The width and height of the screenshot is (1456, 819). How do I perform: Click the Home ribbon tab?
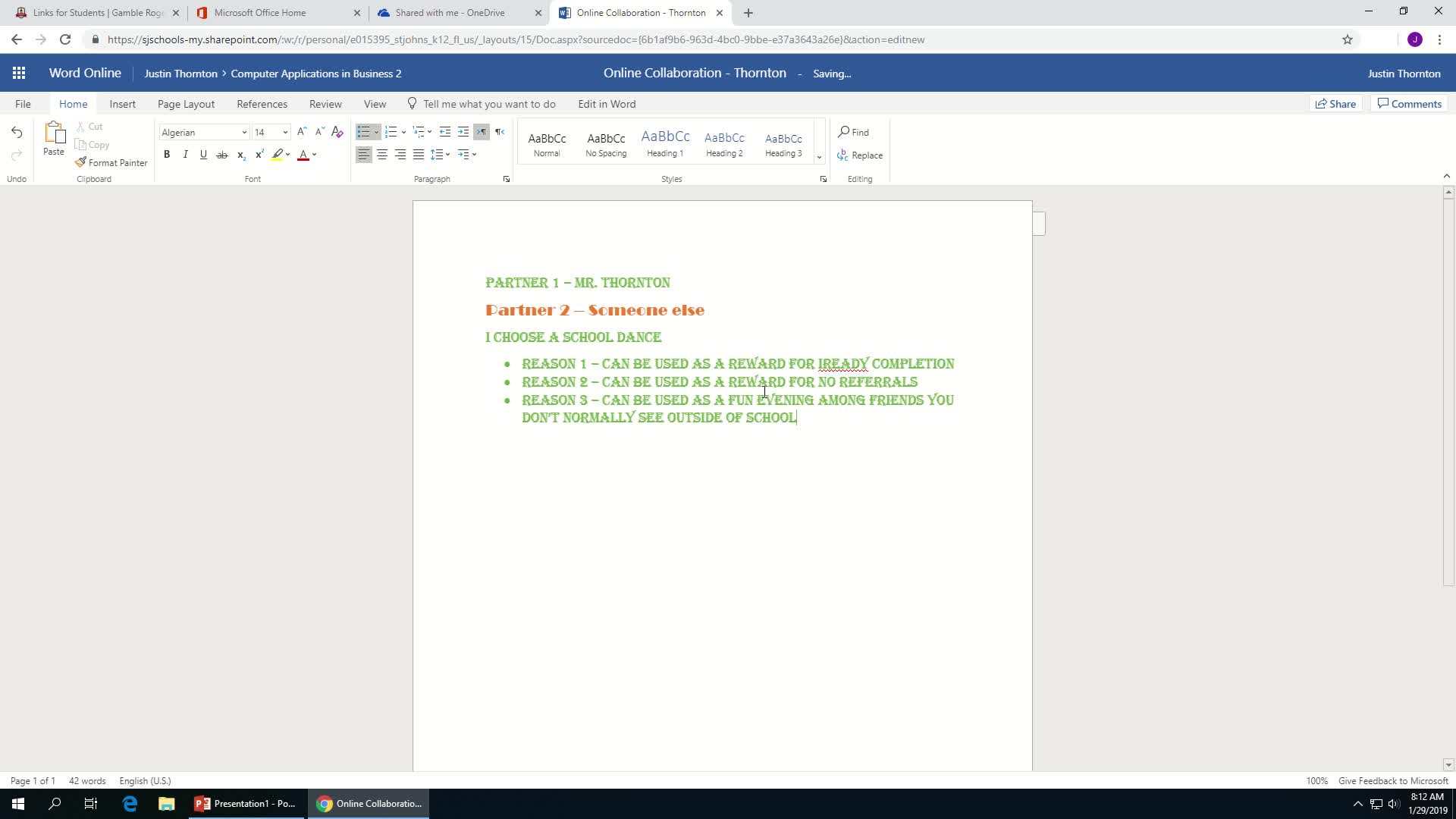pos(73,103)
